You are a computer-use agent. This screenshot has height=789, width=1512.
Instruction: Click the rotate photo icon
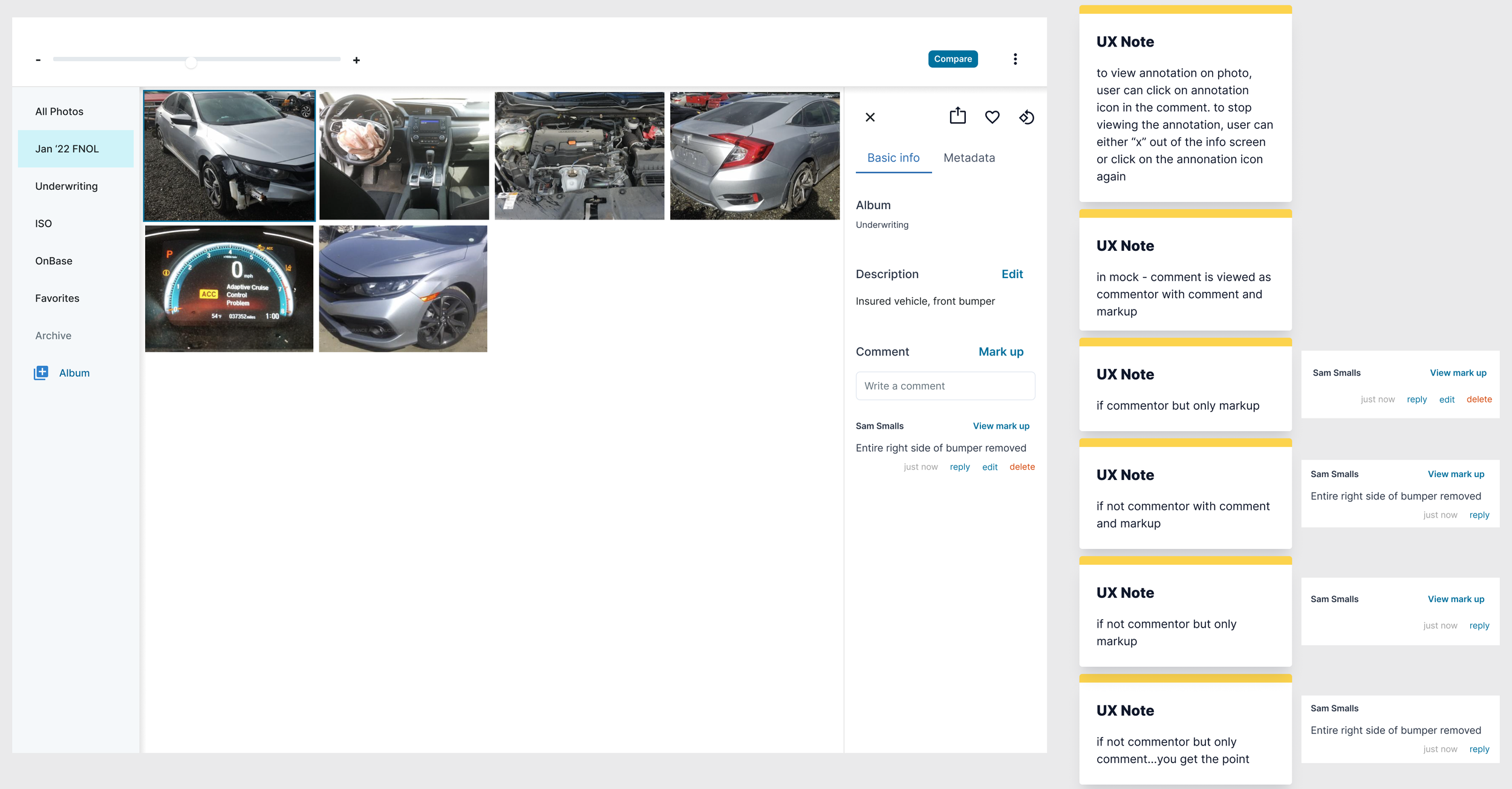[1026, 117]
